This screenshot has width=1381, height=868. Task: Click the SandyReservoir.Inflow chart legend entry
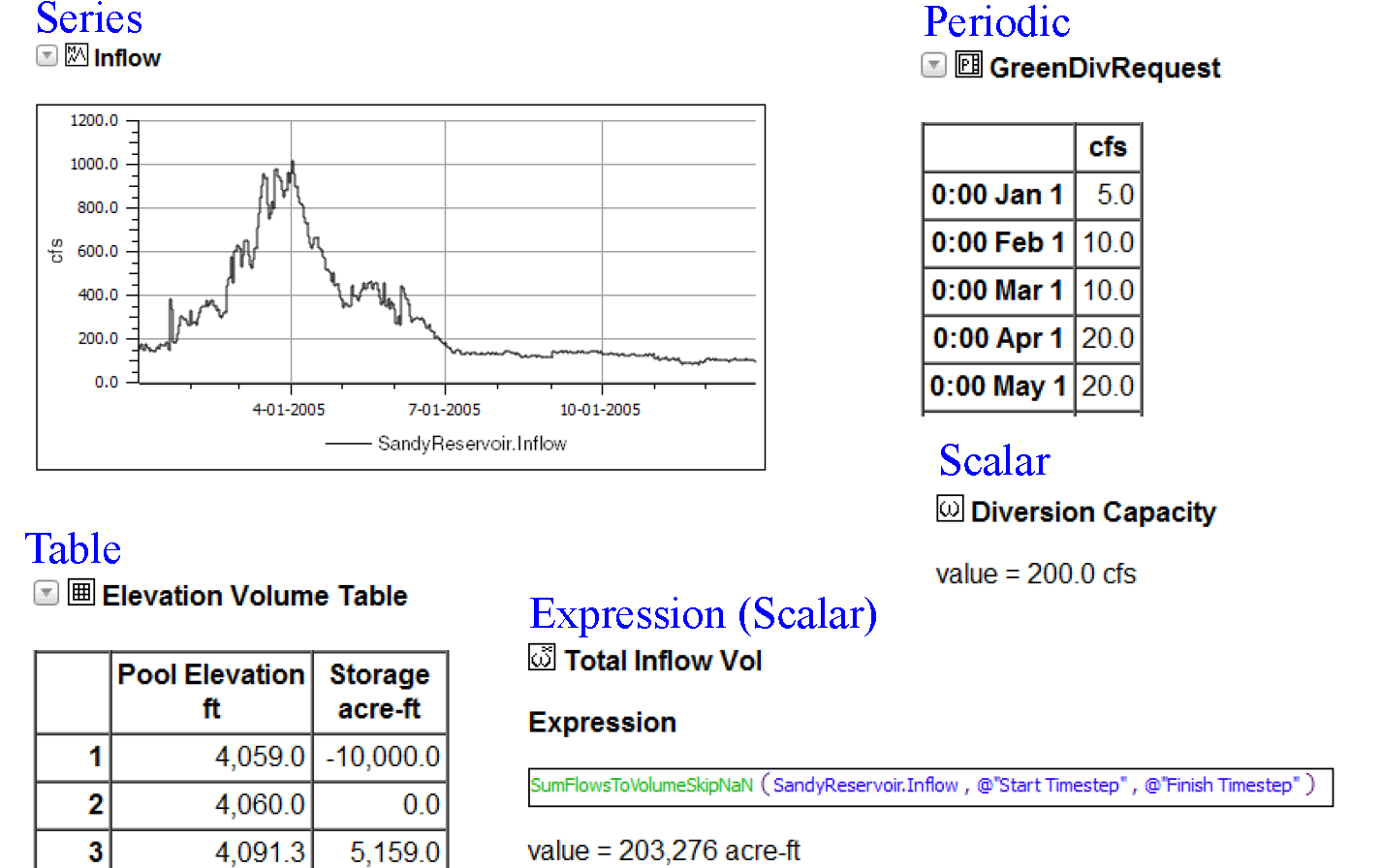(471, 444)
